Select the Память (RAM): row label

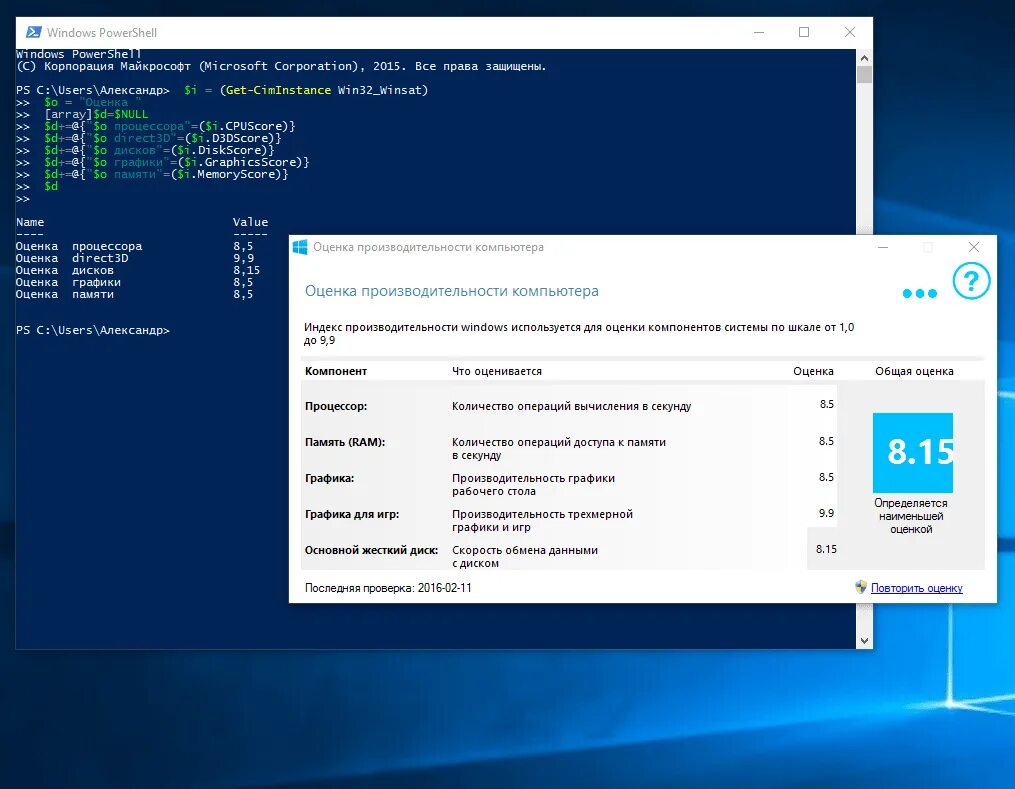click(345, 442)
